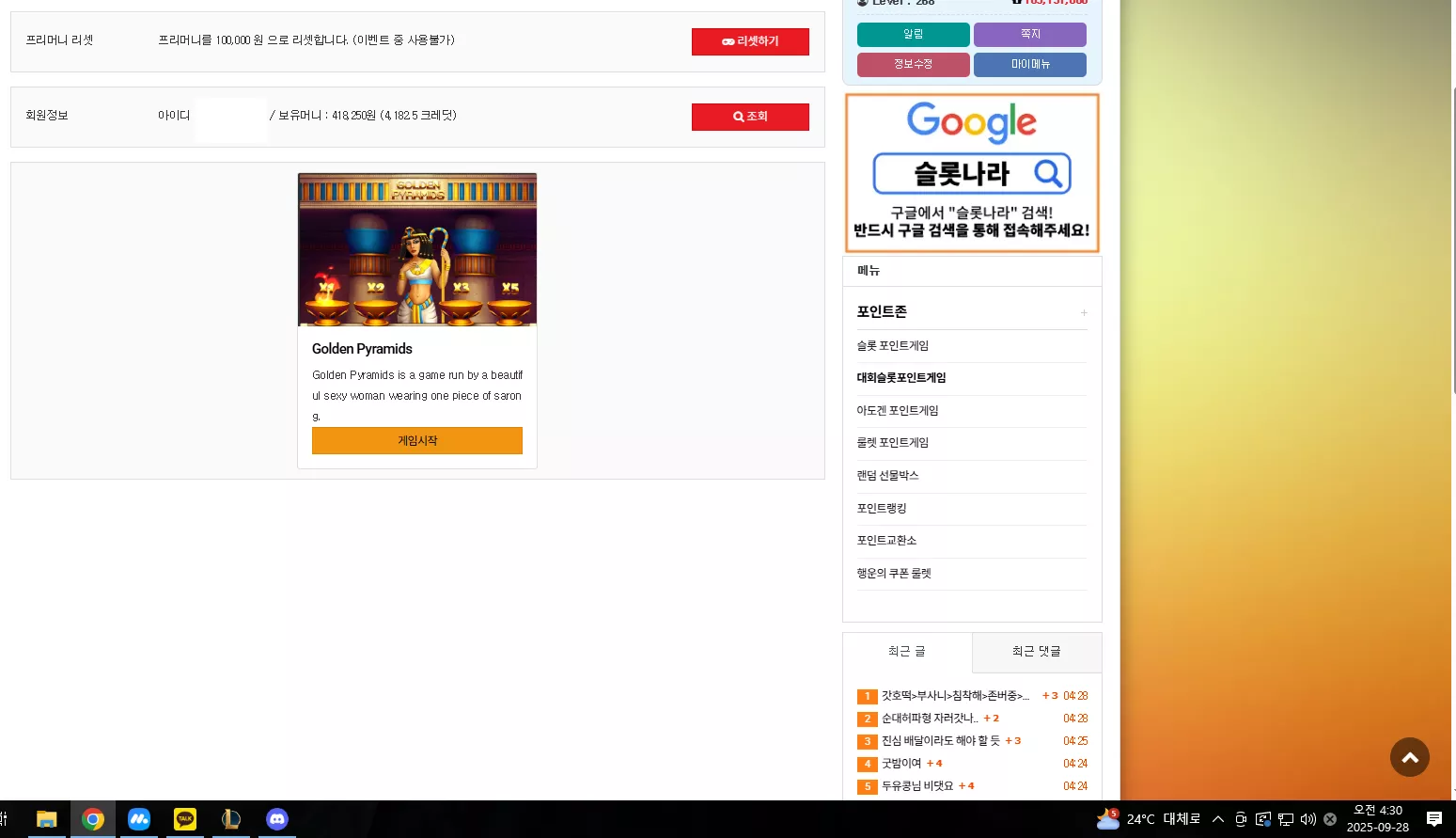1456x838 pixels.
Task: Open League of Legends from the taskbar
Action: [231, 819]
